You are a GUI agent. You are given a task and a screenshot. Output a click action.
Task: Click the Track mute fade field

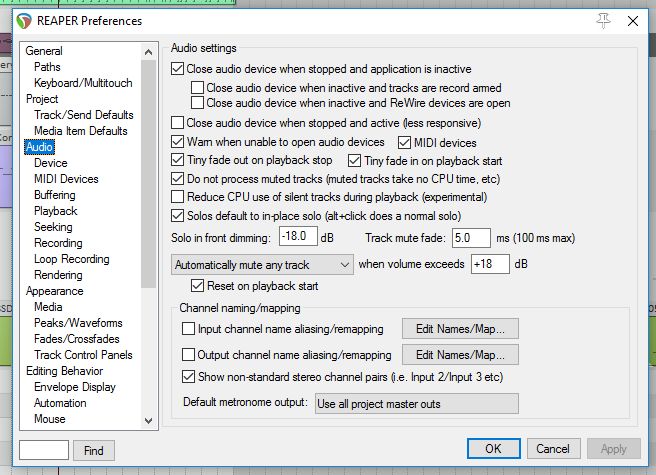coord(471,238)
